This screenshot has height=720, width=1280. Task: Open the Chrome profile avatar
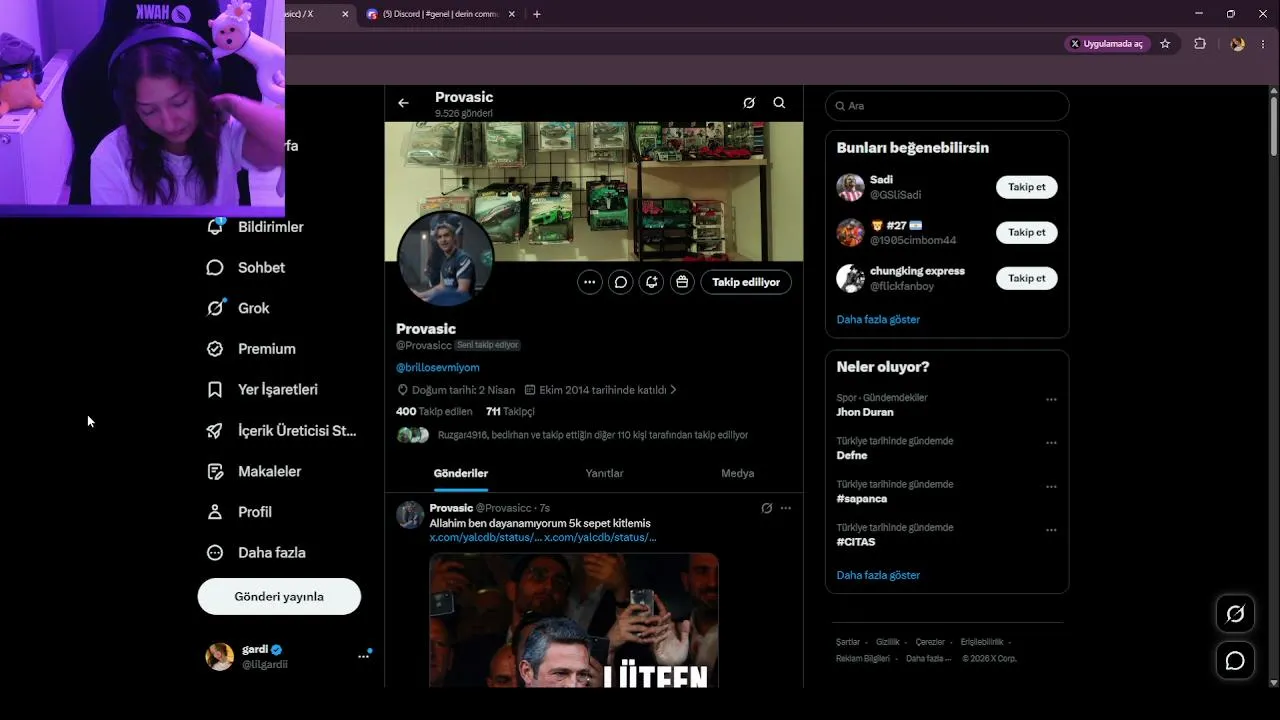coord(1237,44)
